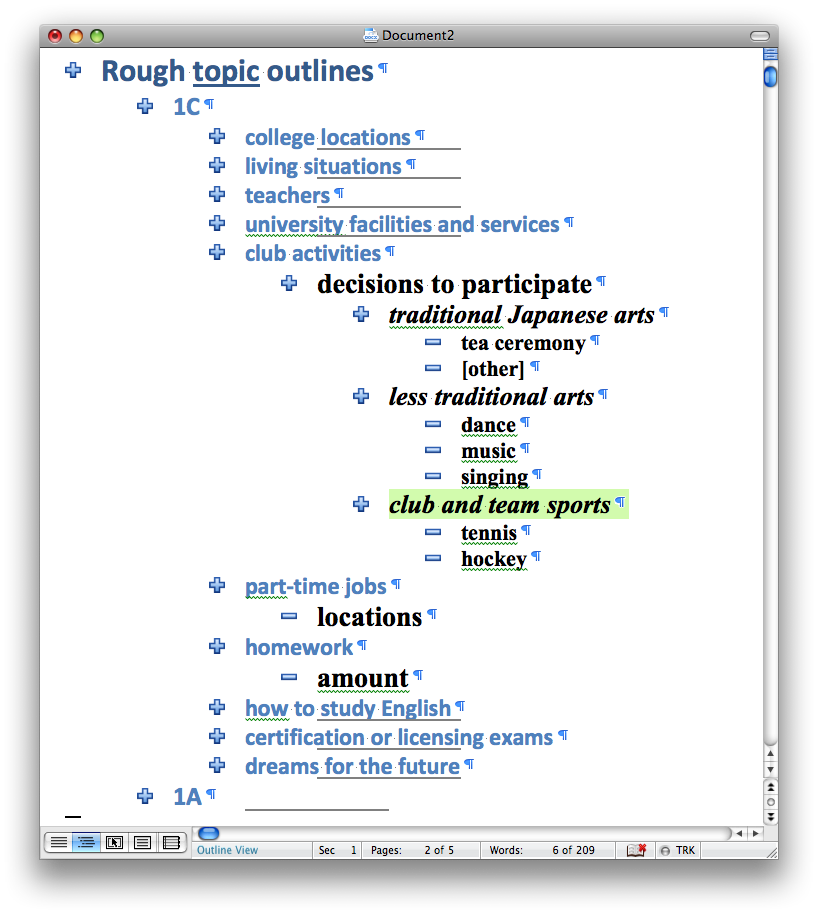818x914 pixels.
Task: Click the vertical scrollbar thumb
Action: point(769,77)
